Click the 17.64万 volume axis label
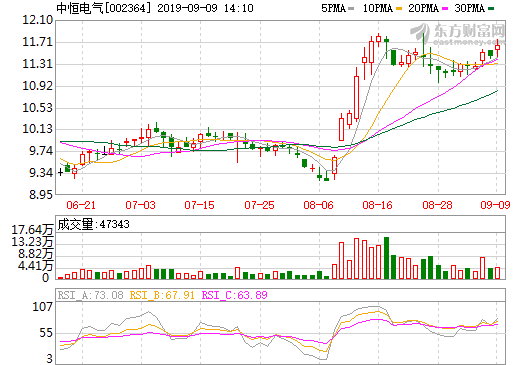The height and width of the screenshot is (365, 520). 32,230
